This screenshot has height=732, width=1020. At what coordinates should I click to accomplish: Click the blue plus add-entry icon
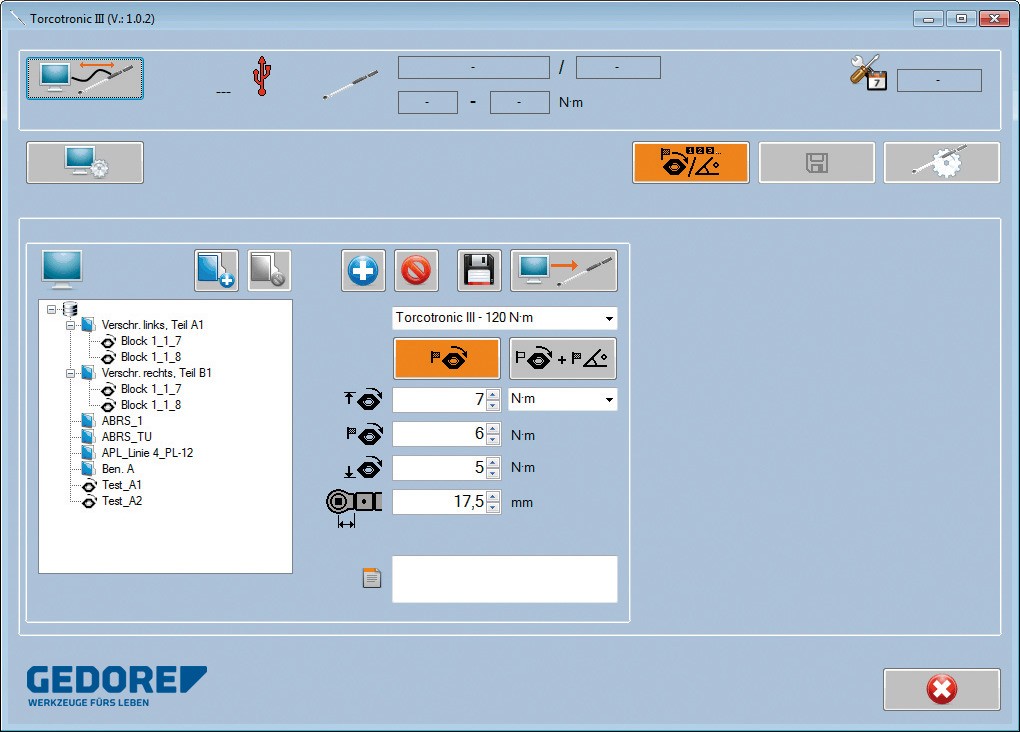click(363, 271)
